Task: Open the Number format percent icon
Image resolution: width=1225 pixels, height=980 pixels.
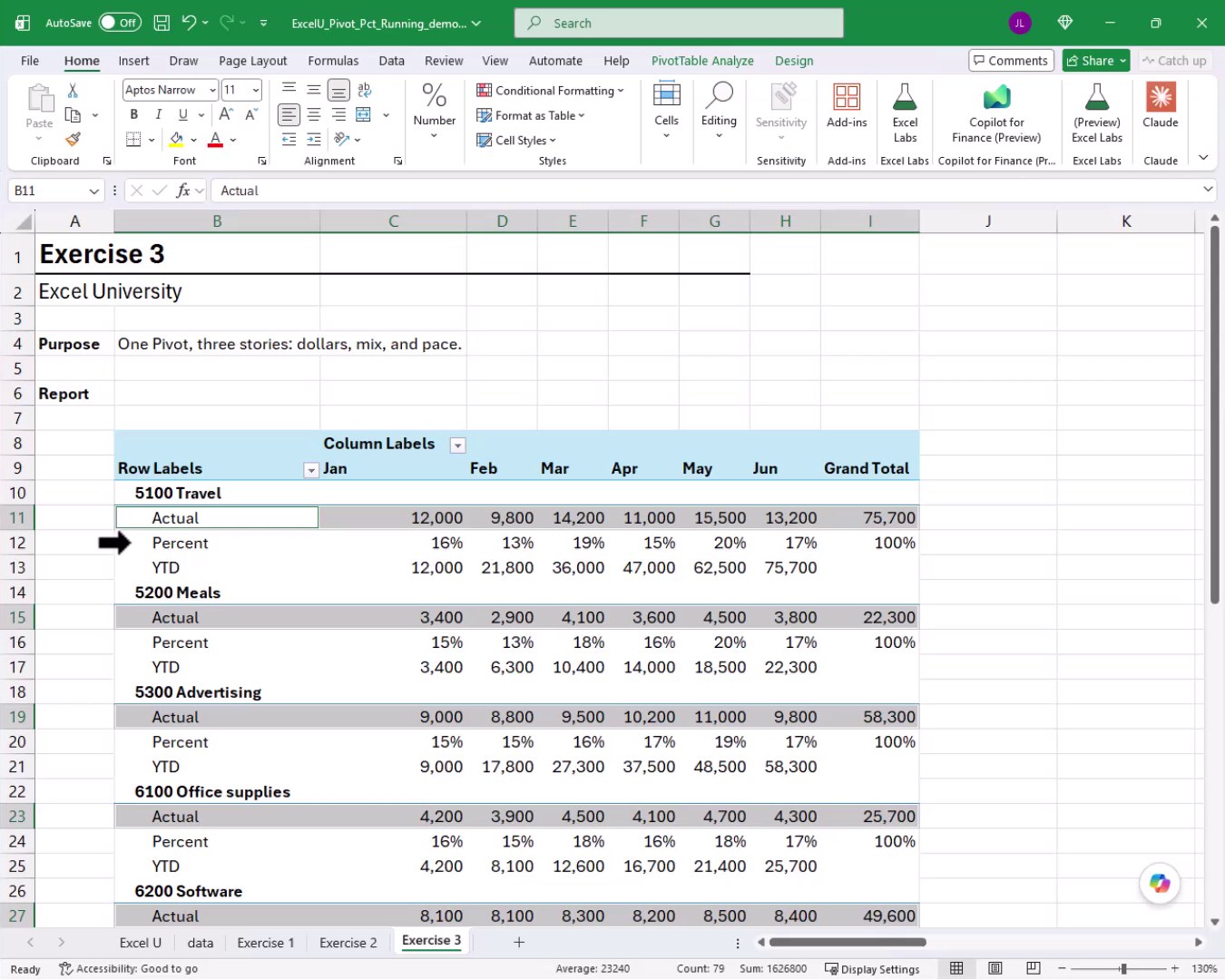Action: (434, 95)
